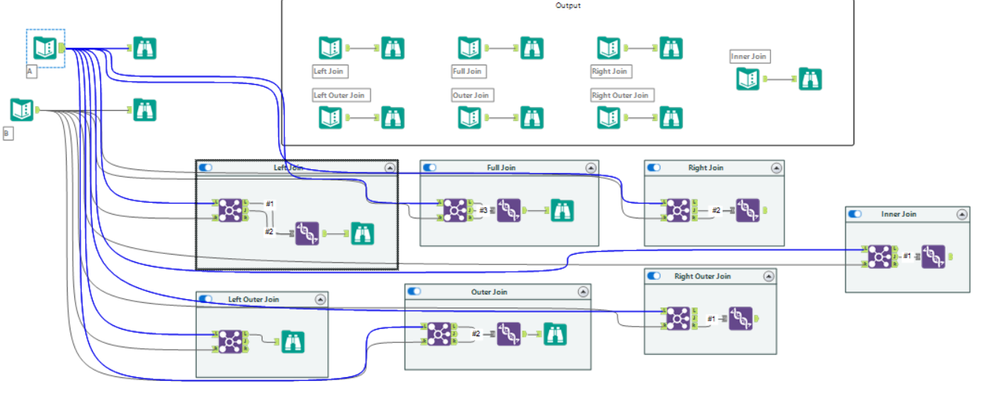Click the Right Join comment label in Output

[611, 71]
